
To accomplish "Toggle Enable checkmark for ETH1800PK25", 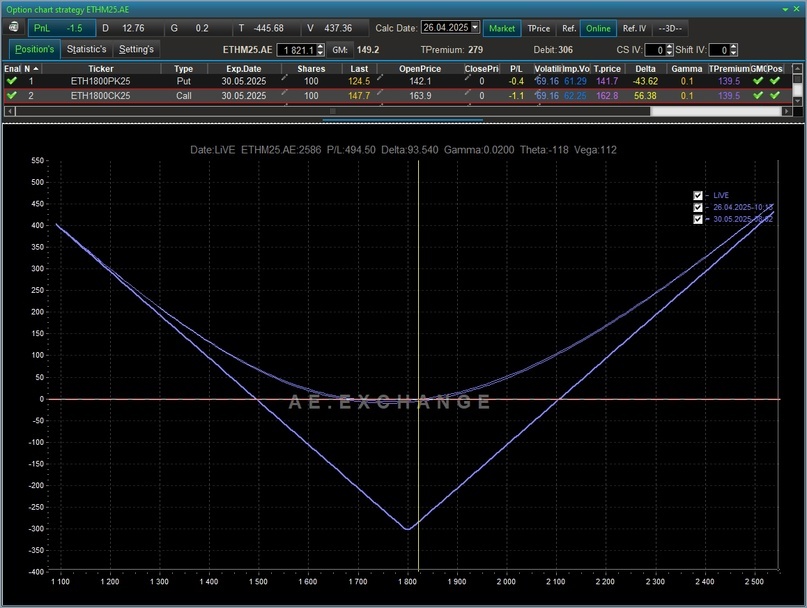I will tap(12, 81).
